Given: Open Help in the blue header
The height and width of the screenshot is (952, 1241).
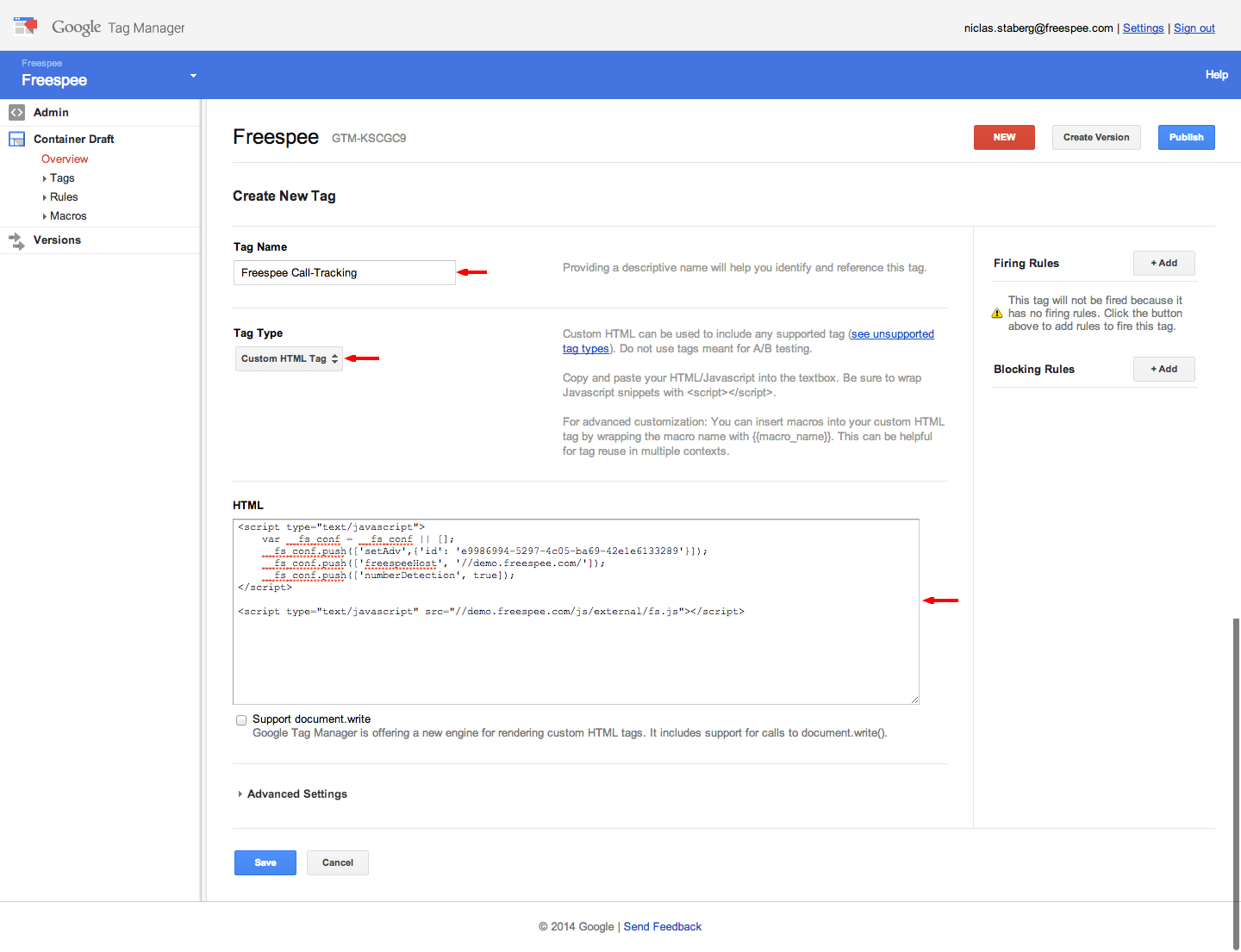Looking at the screenshot, I should point(1216,75).
